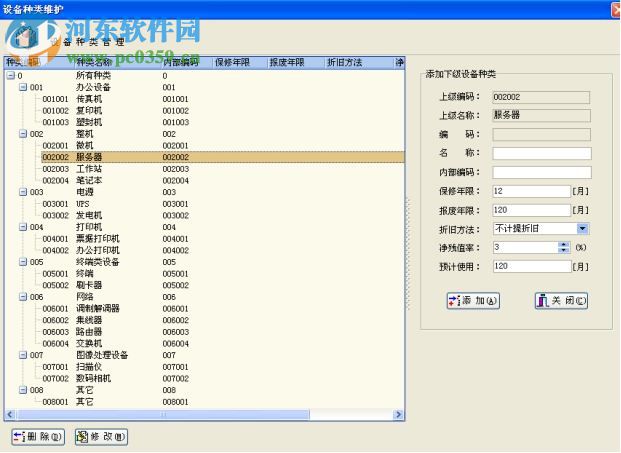Select the 001003 塑封机 row
The height and width of the screenshot is (453, 621).
click(x=223, y=122)
